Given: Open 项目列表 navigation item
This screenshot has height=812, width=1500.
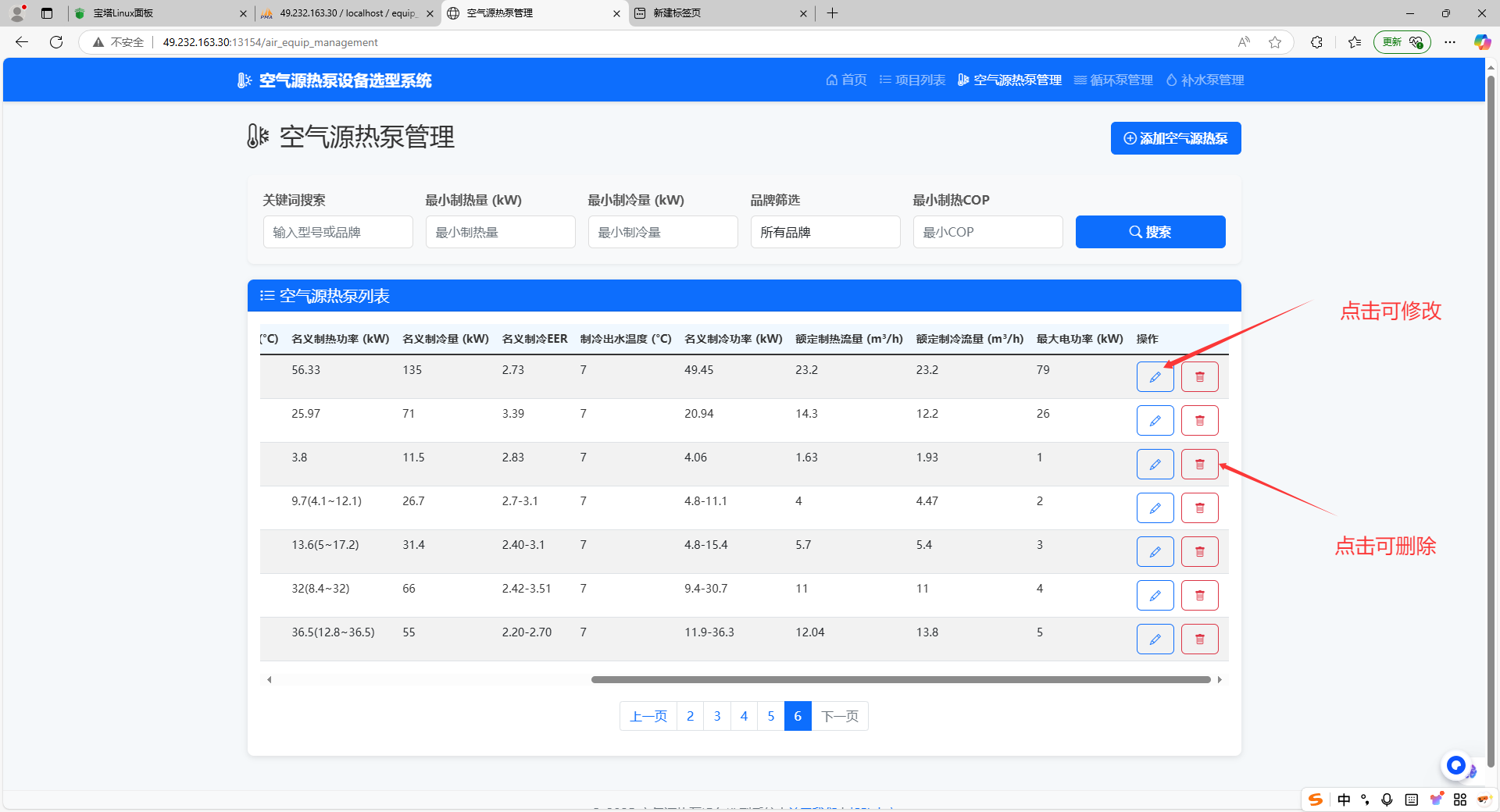Looking at the screenshot, I should pos(912,80).
